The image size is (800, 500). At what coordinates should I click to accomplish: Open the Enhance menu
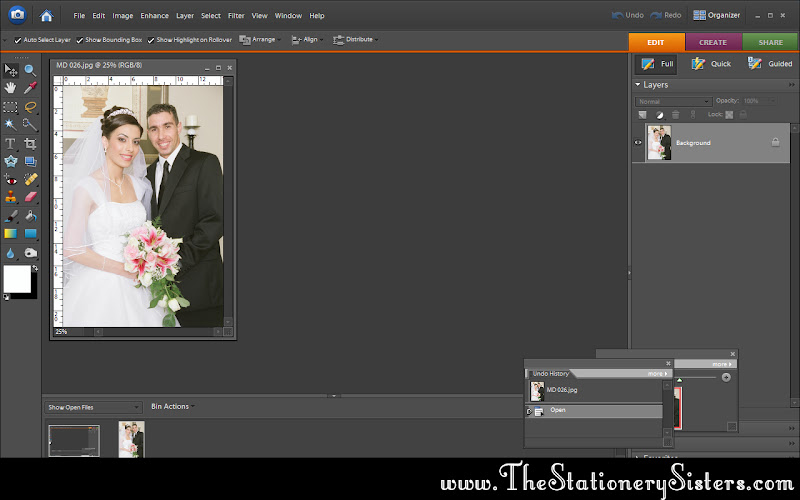[x=155, y=16]
